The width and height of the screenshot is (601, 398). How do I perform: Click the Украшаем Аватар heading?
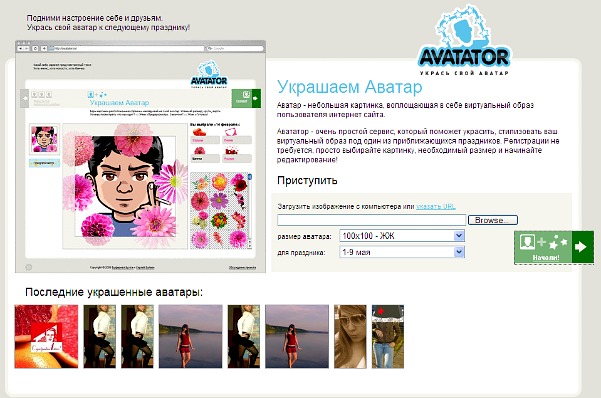click(350, 87)
